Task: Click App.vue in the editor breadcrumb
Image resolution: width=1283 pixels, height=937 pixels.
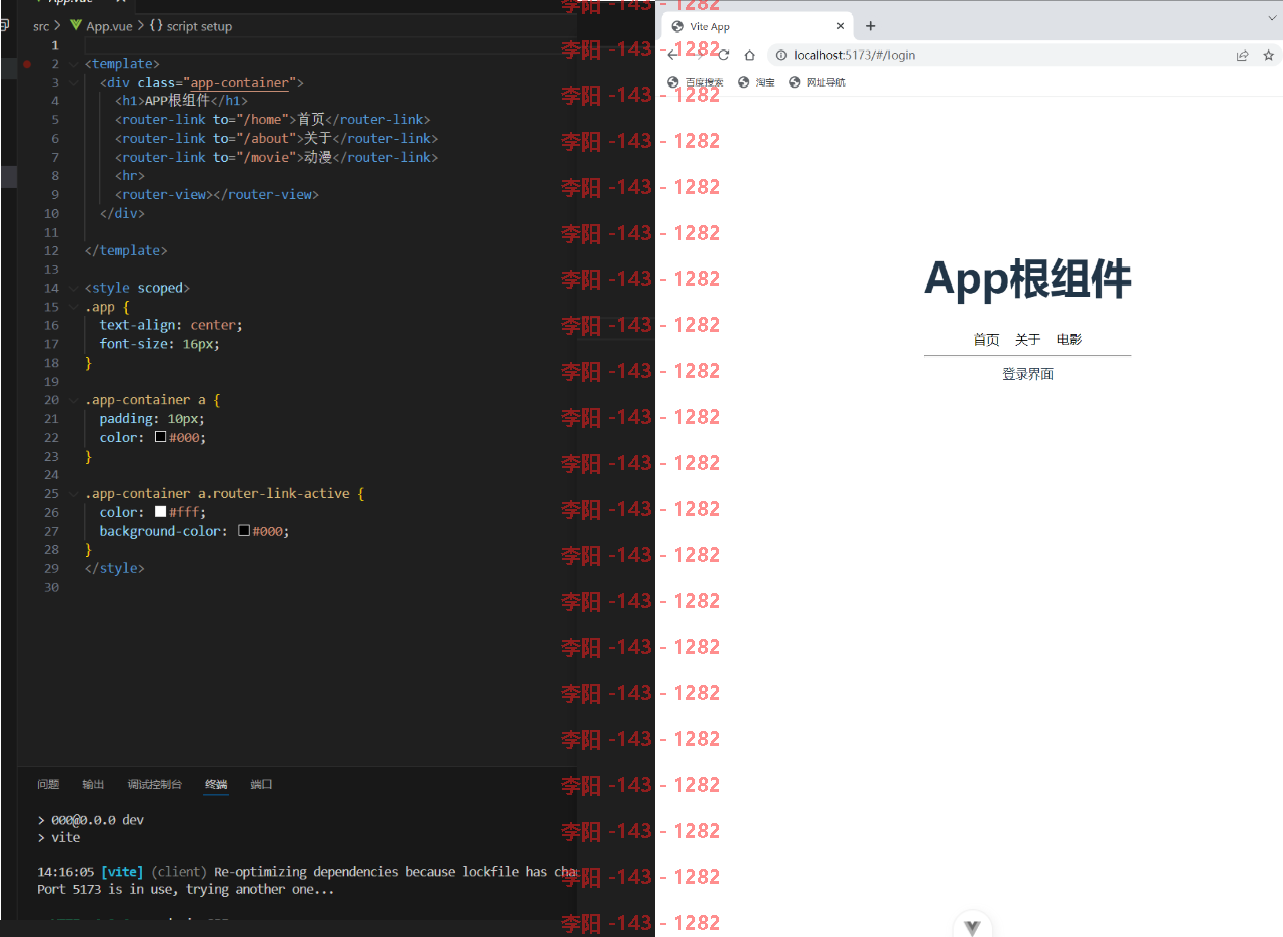Action: [109, 26]
